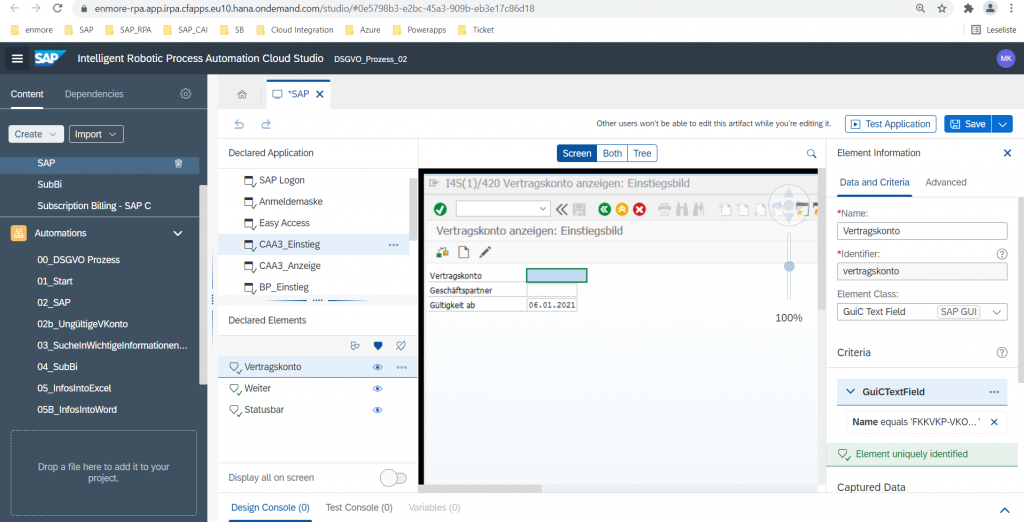
Task: Open the hamburger navigation menu
Action: point(18,59)
